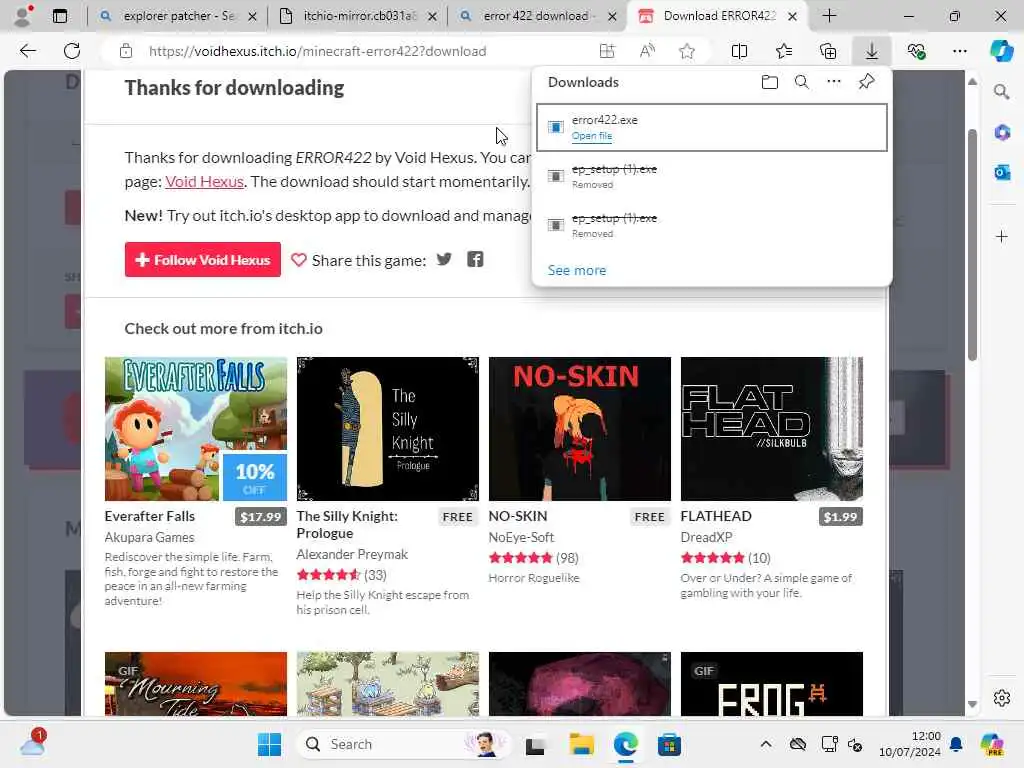Click the page vertical scrollbar thumb

click(972, 245)
